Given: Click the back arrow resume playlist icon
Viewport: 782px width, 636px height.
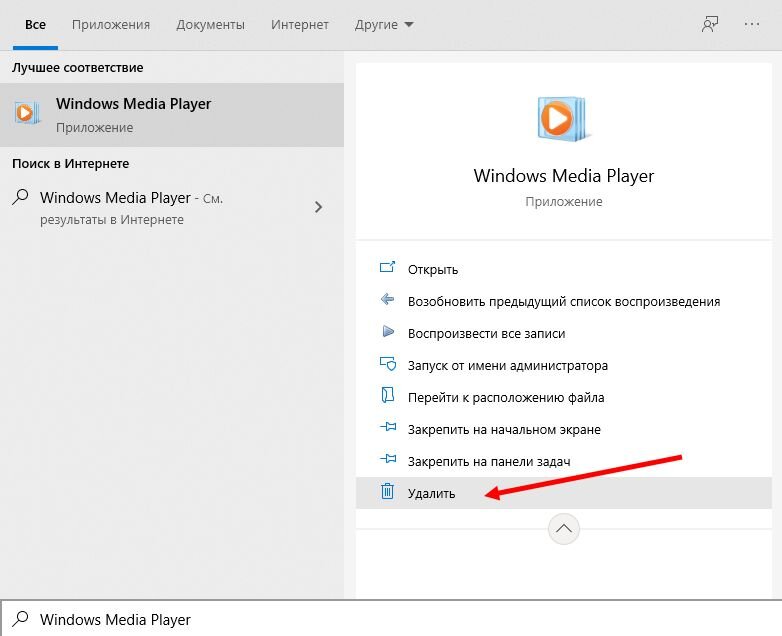Looking at the screenshot, I should [388, 299].
